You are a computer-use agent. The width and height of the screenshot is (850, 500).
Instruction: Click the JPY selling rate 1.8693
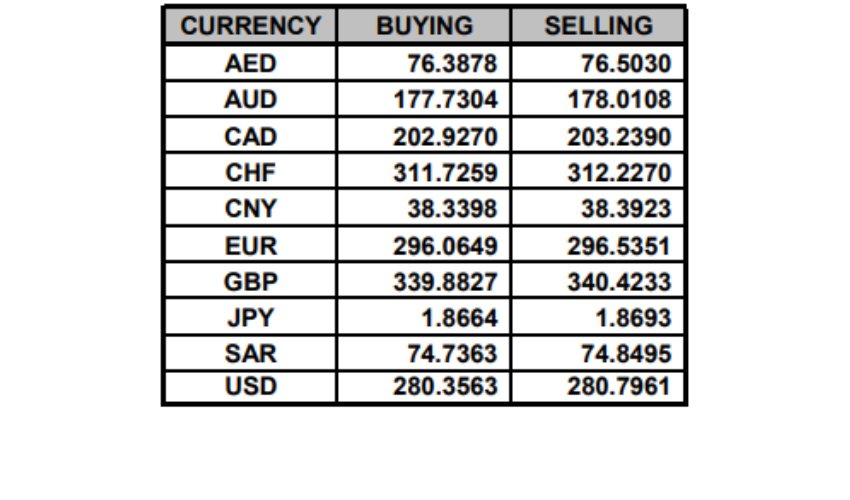(x=632, y=318)
